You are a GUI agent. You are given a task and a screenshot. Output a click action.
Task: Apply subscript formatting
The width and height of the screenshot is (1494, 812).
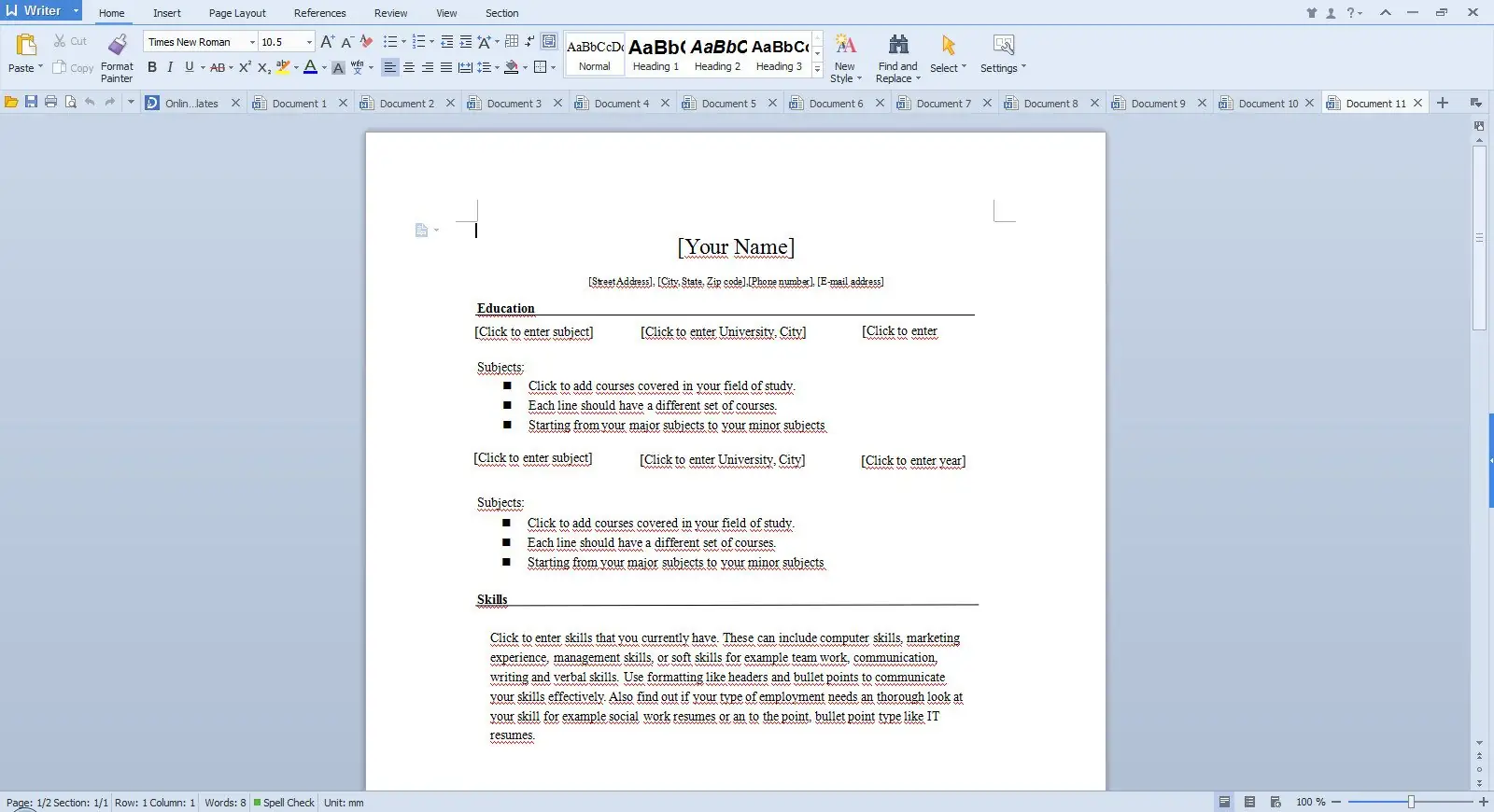264,67
